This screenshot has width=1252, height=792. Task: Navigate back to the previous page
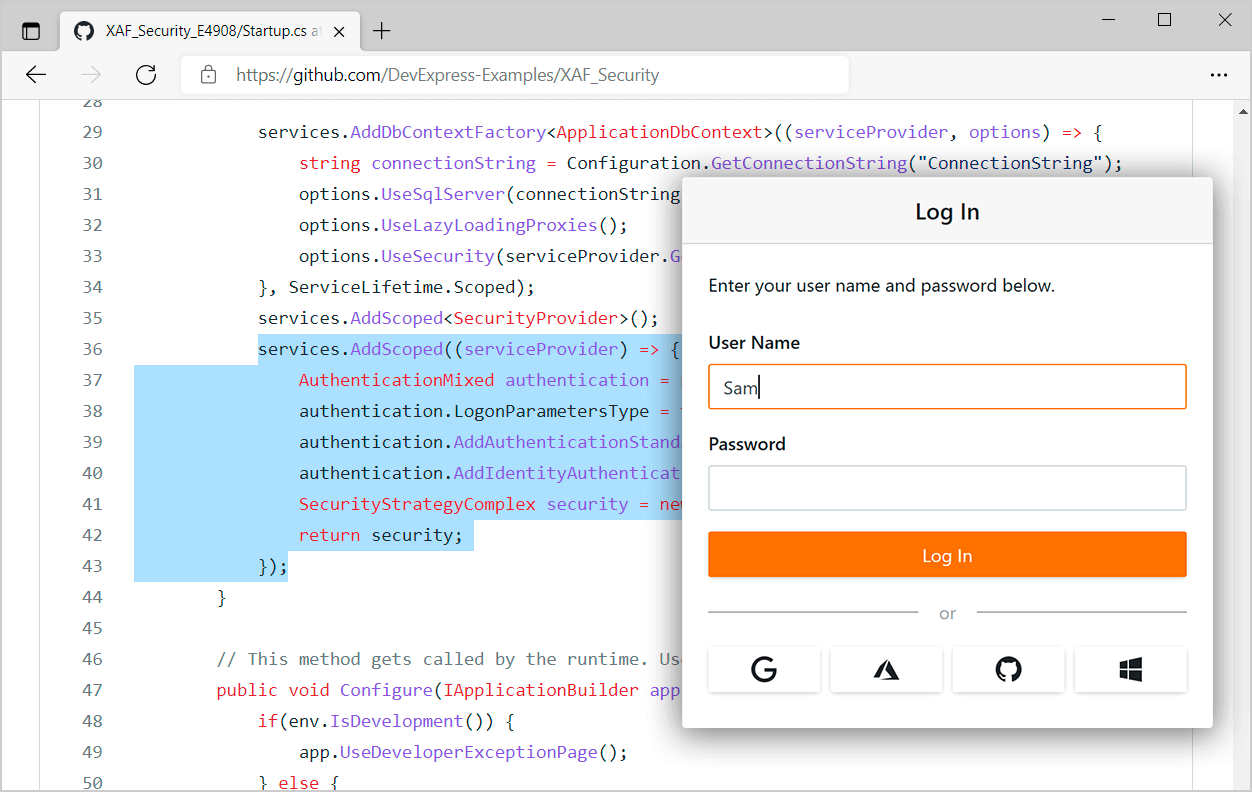click(x=36, y=74)
